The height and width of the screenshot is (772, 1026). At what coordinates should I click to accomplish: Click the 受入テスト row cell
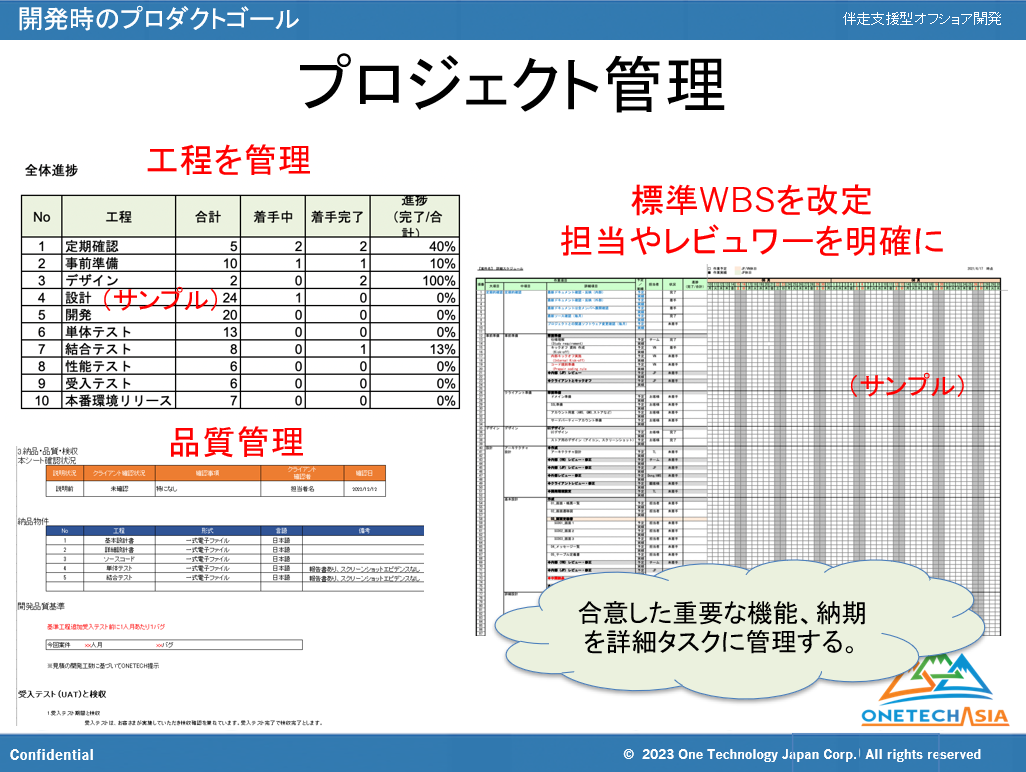pyautogui.click(x=118, y=383)
